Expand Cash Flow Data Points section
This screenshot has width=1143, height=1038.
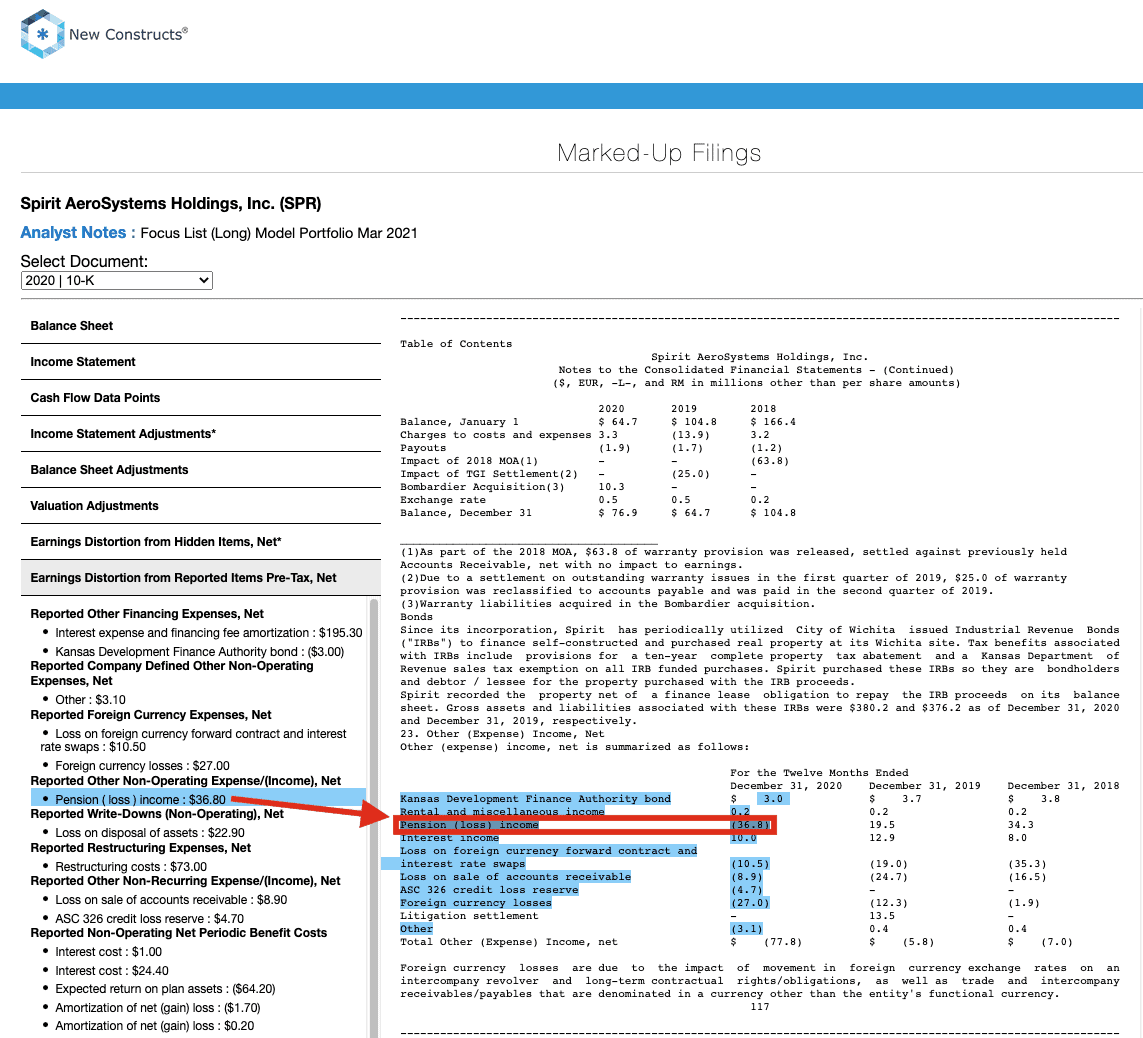tap(200, 398)
